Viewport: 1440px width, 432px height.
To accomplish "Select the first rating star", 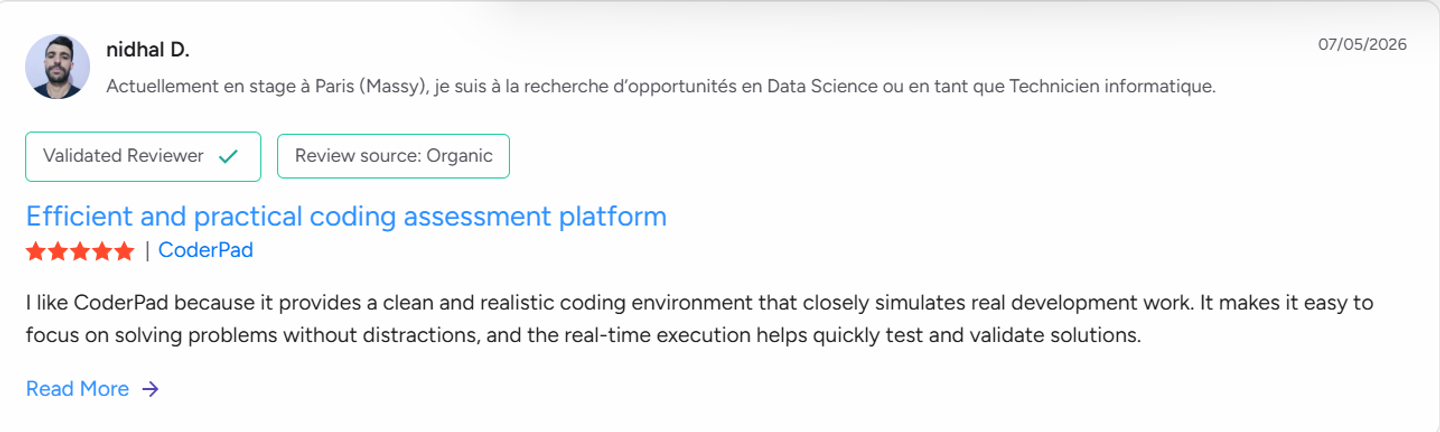I will (36, 251).
